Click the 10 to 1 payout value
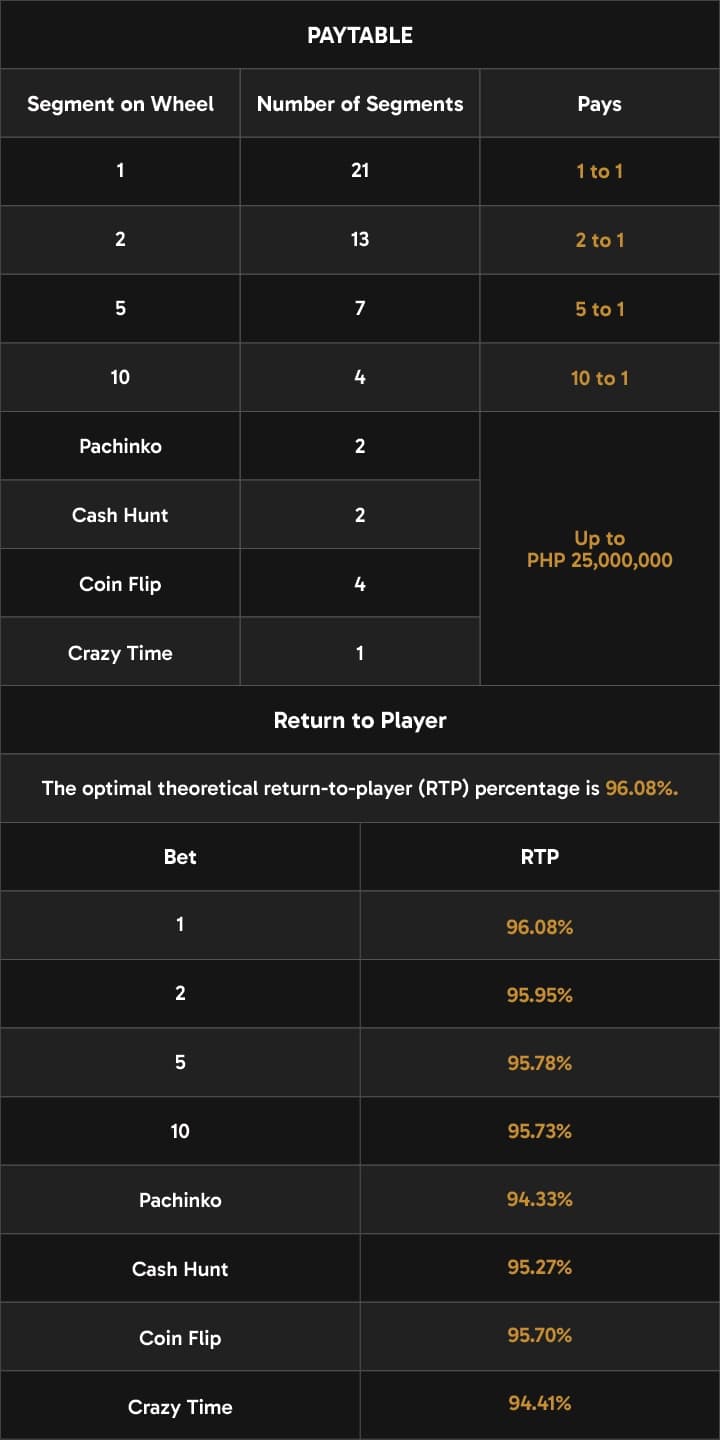Image resolution: width=720 pixels, height=1440 pixels. tap(600, 378)
